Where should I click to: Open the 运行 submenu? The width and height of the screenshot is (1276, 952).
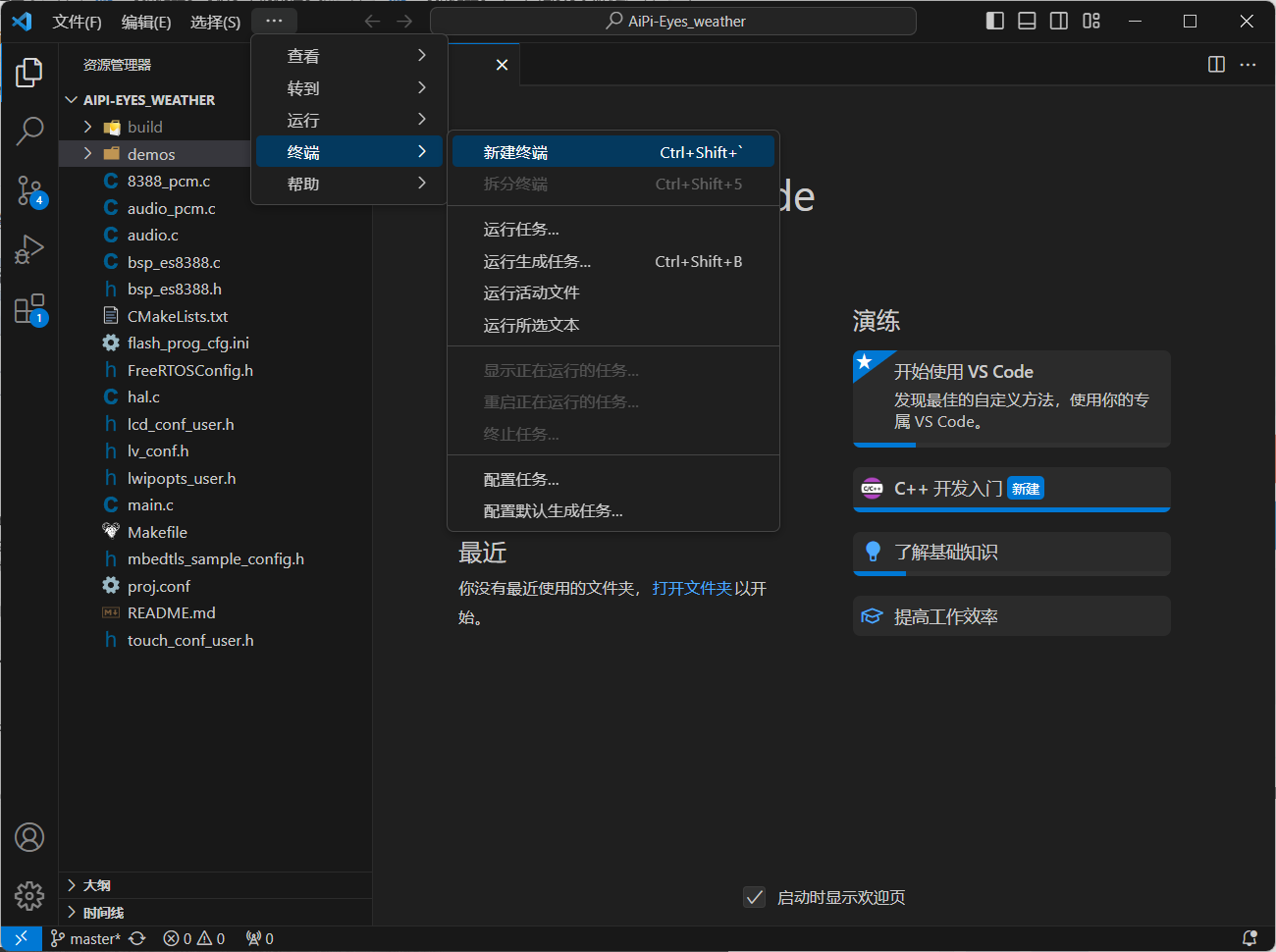(x=349, y=120)
